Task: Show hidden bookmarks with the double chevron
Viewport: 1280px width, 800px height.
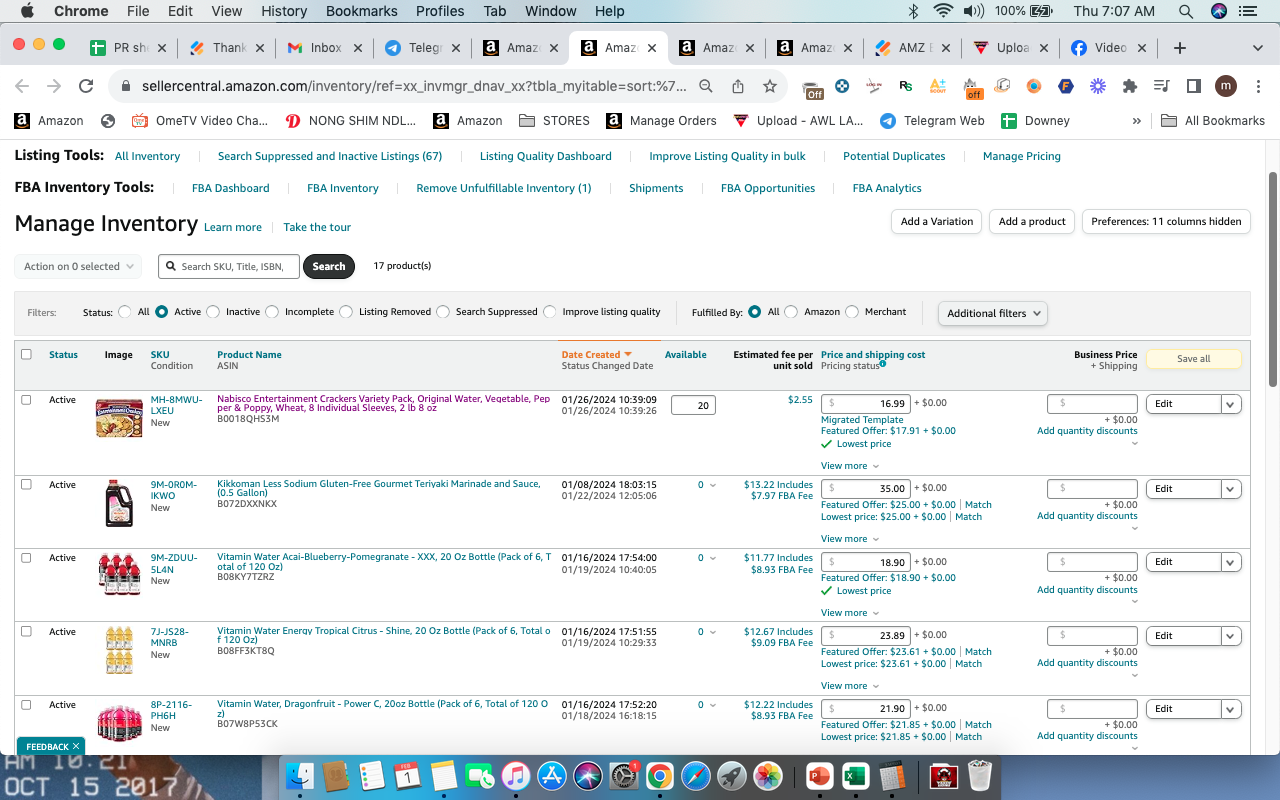Action: [x=1137, y=121]
